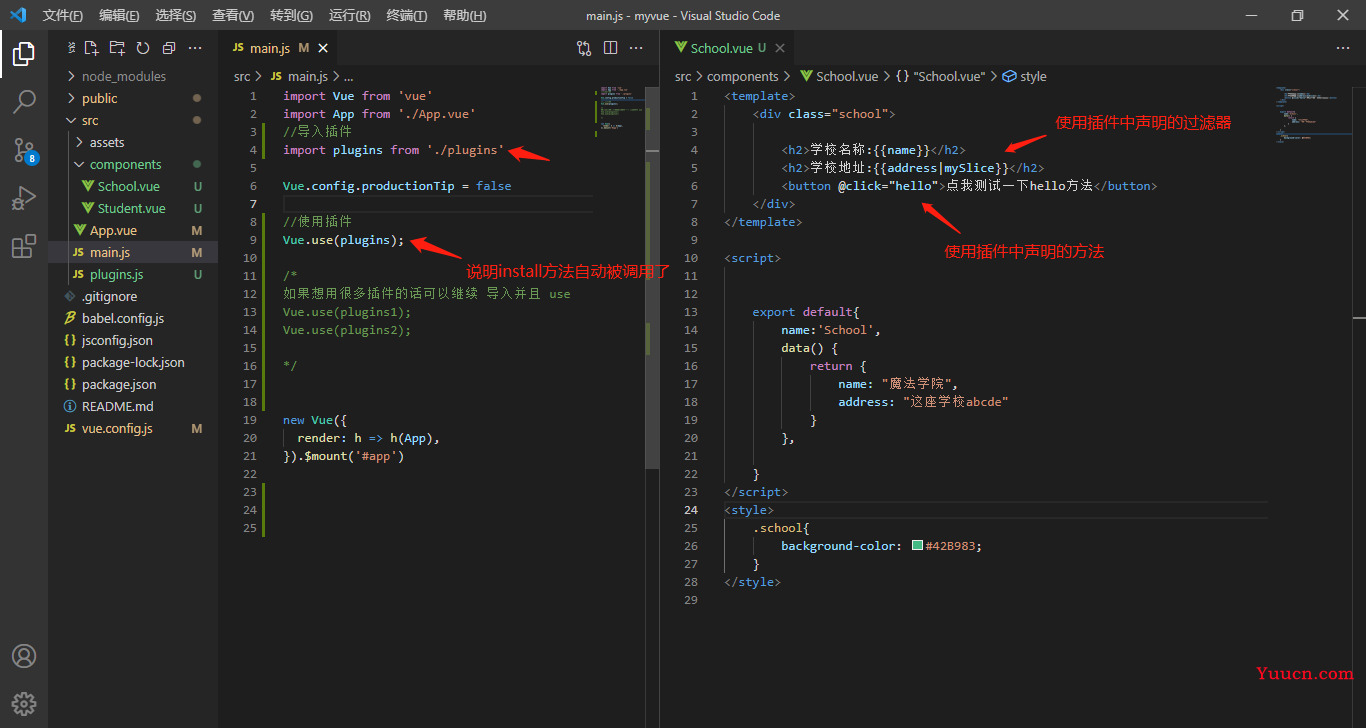The width and height of the screenshot is (1366, 728).
Task: Open babel.config.js in the file tree
Action: (133, 318)
